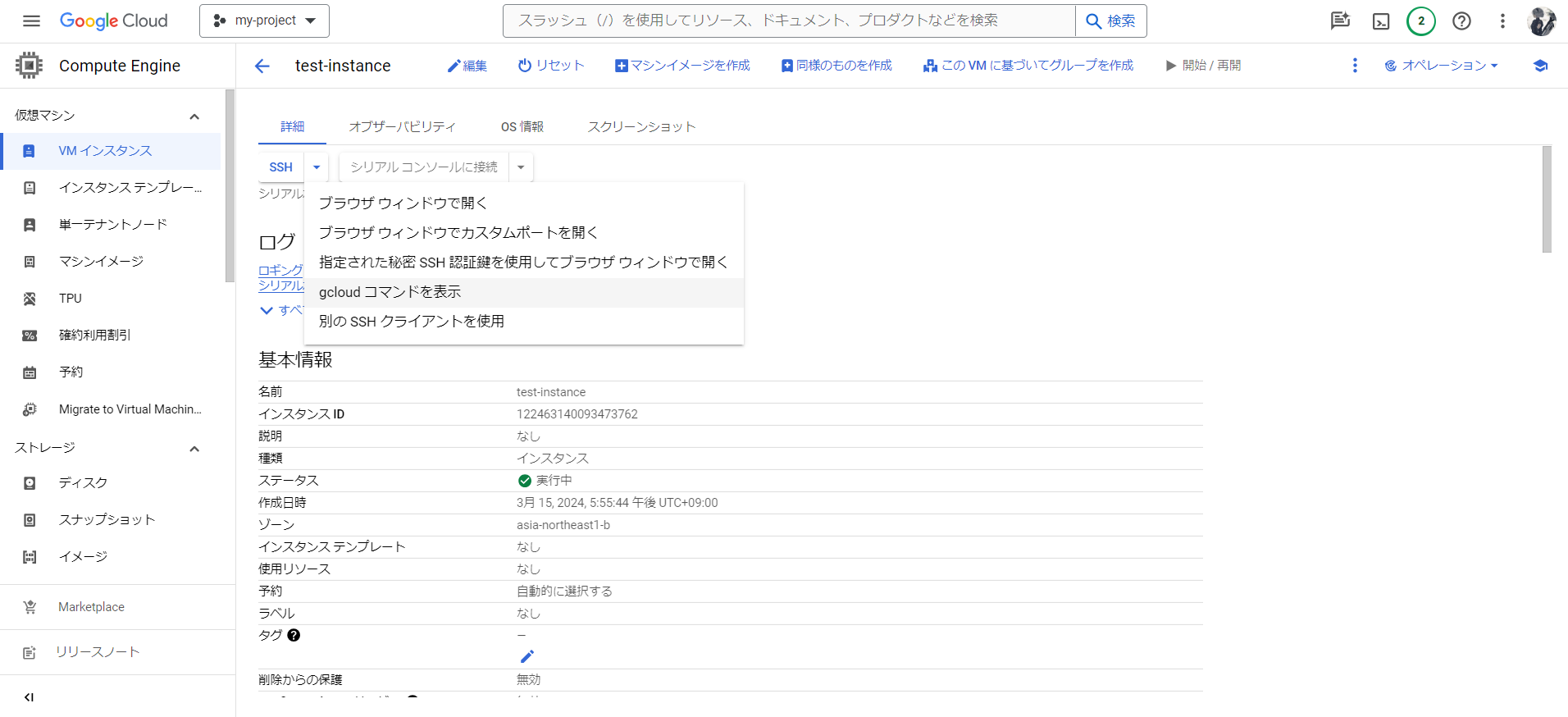Select ブラウザ ウィンドウで開く menu item
This screenshot has width=1568, height=717.
coord(523,203)
